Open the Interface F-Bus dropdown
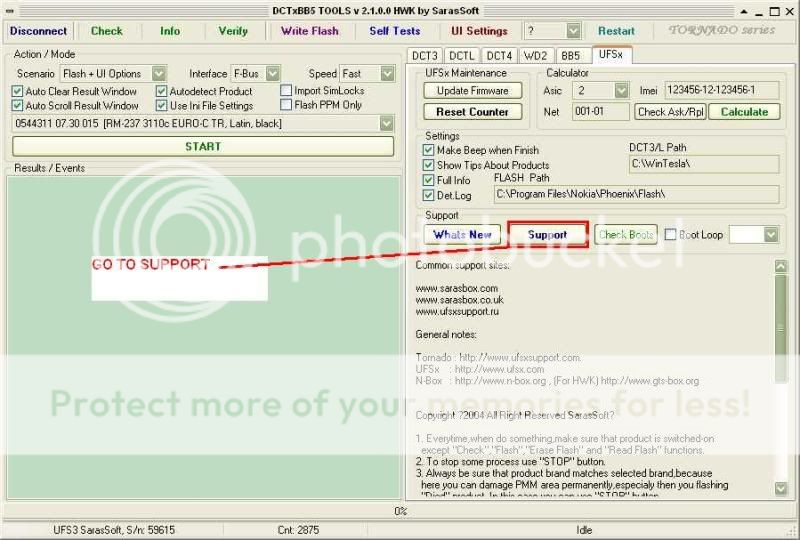Viewport: 800px width, 540px height. coord(273,73)
